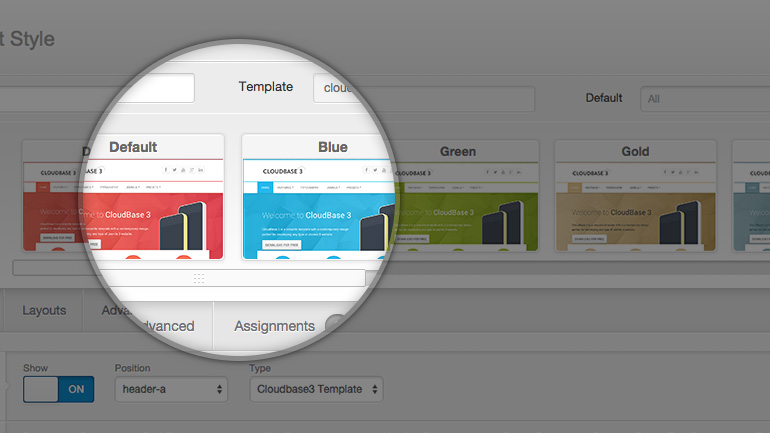The height and width of the screenshot is (433, 770).
Task: Switch to the Layouts tab
Action: (44, 310)
